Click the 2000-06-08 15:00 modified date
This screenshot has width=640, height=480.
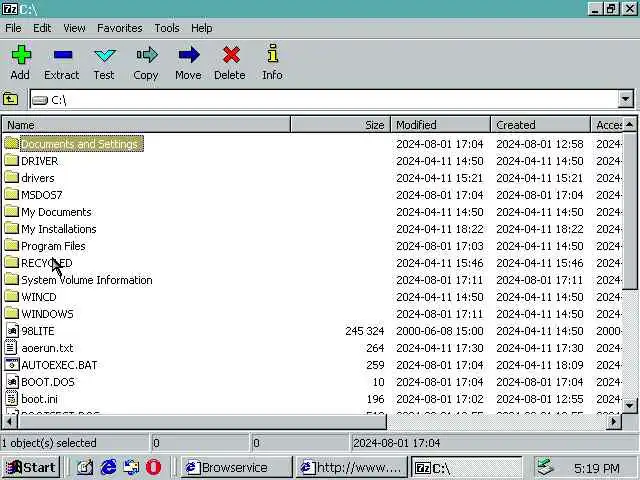click(440, 331)
